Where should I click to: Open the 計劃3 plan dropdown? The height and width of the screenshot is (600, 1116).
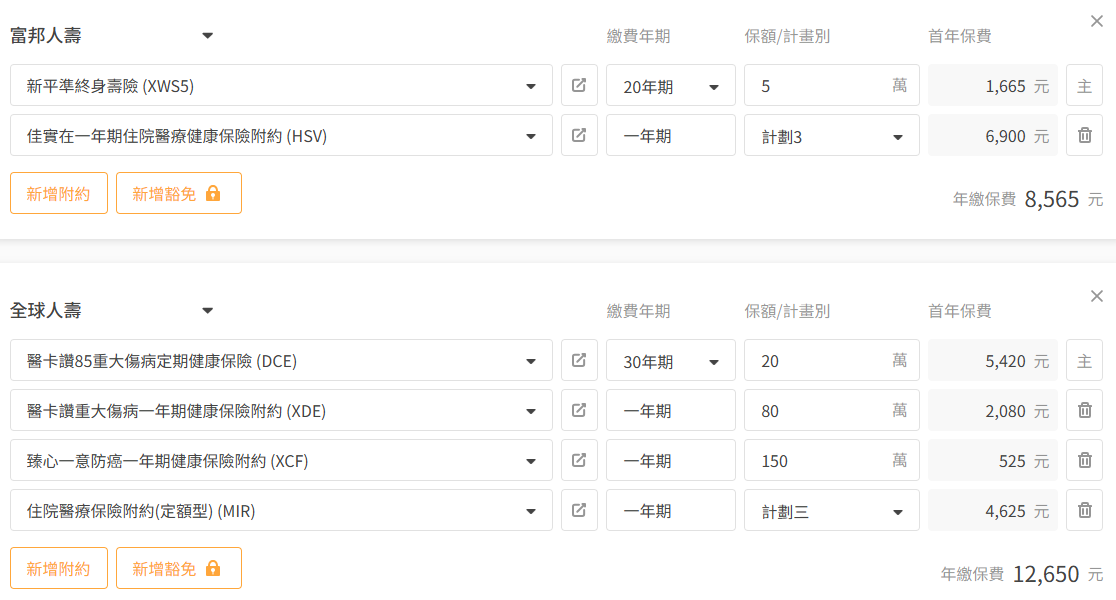[831, 136]
